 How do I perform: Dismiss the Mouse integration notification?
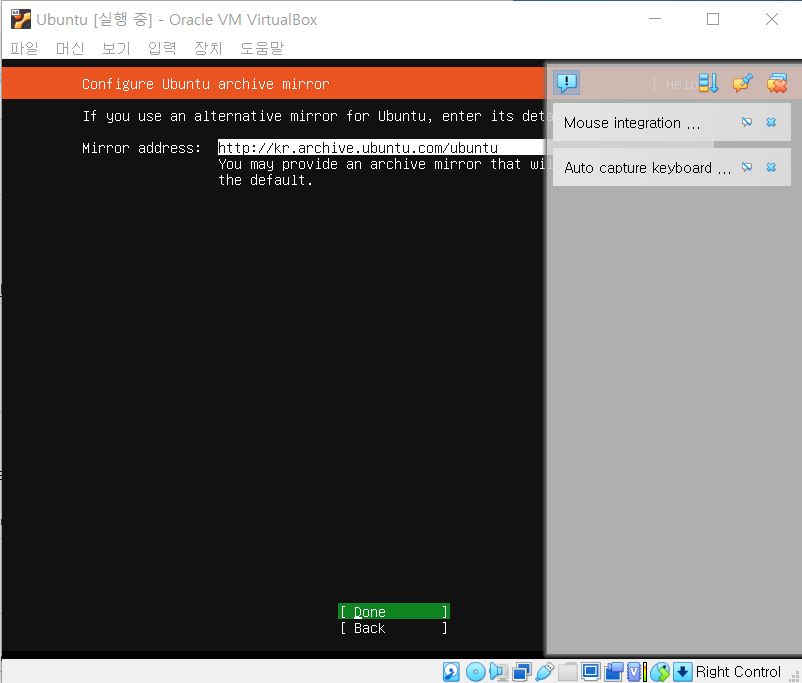click(771, 122)
